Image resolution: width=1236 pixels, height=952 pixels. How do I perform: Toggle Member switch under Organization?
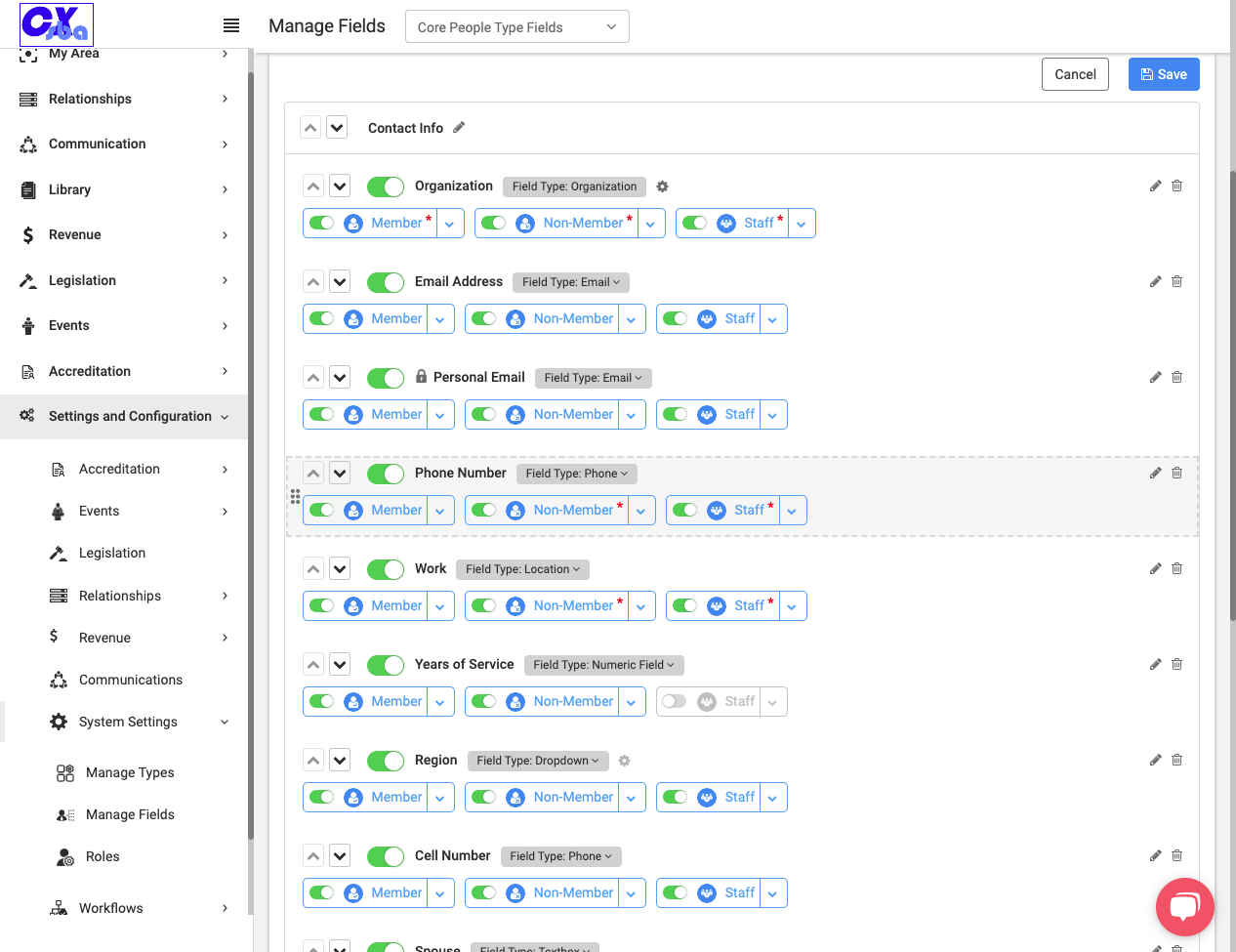[321, 223]
